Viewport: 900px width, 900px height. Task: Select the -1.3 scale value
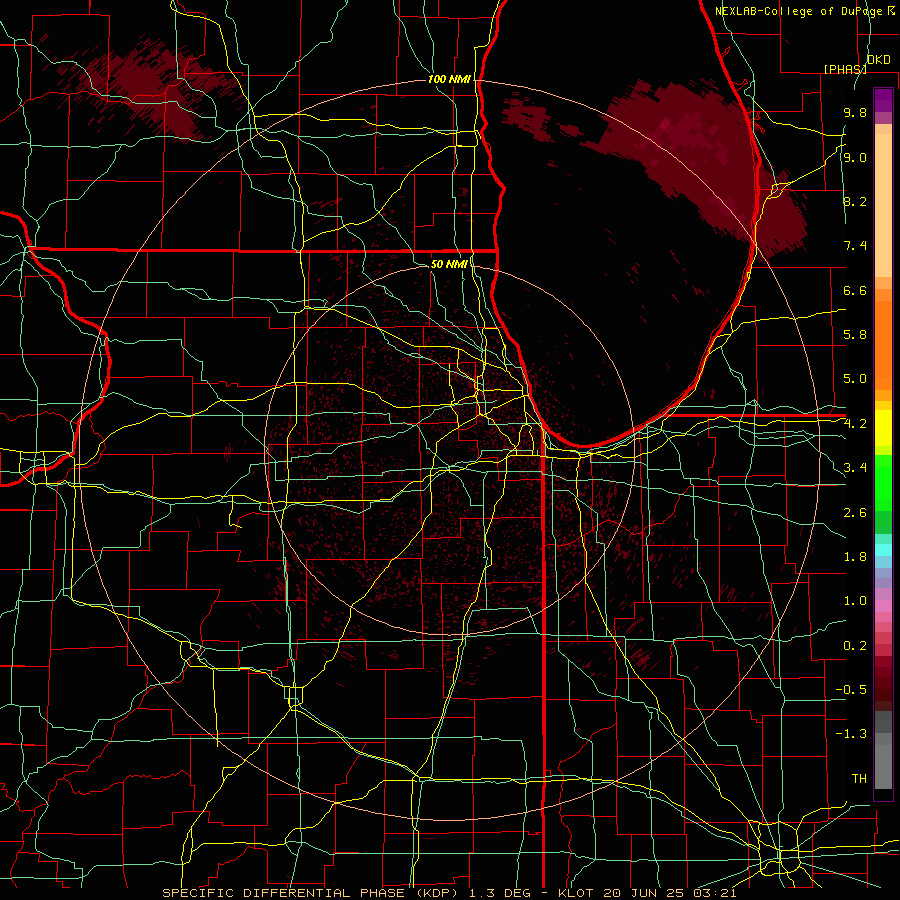pyautogui.click(x=851, y=734)
